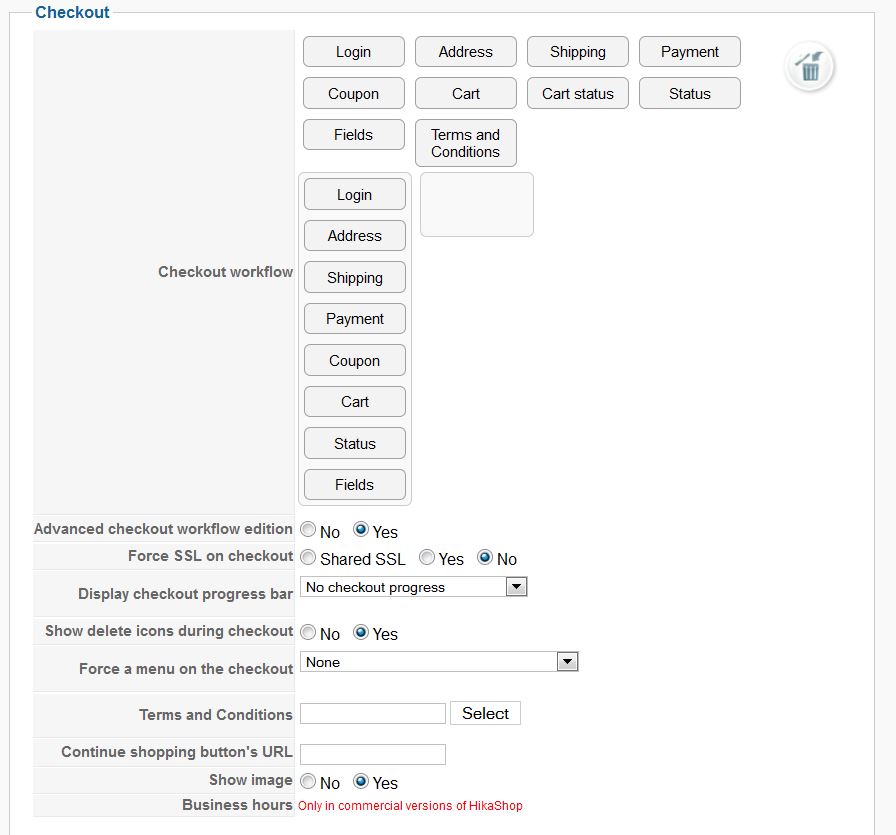The height and width of the screenshot is (835, 896).
Task: Select the Shipping block in workflow column
Action: [354, 278]
